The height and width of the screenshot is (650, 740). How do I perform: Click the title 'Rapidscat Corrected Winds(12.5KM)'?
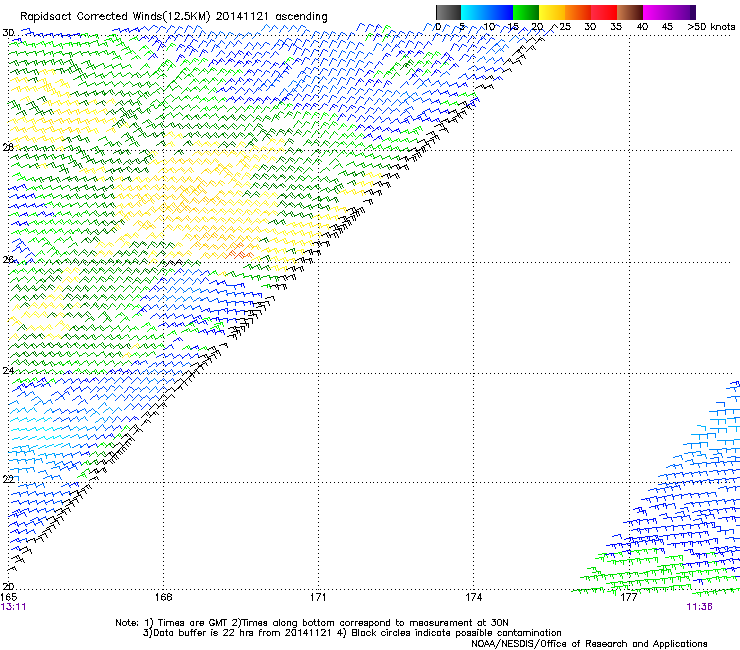(x=115, y=16)
